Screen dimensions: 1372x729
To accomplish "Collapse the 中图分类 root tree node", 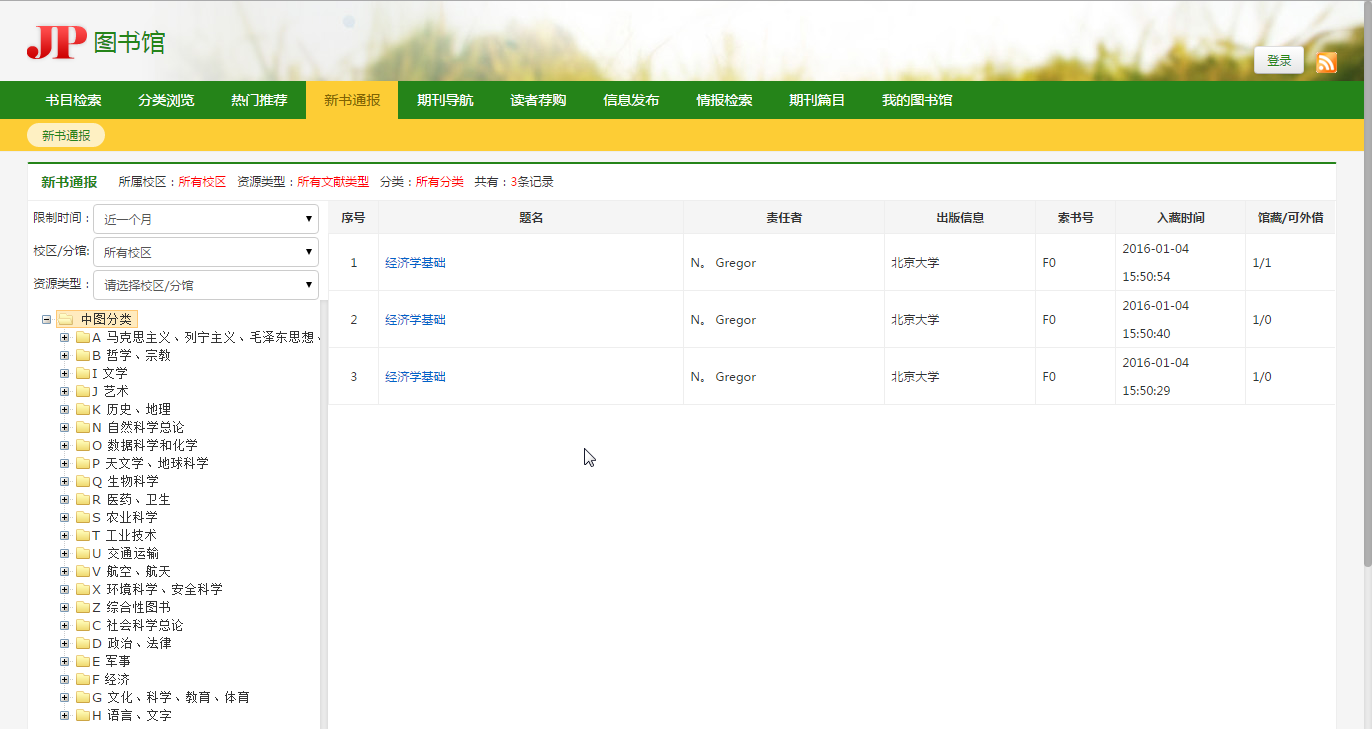I will click(x=46, y=319).
